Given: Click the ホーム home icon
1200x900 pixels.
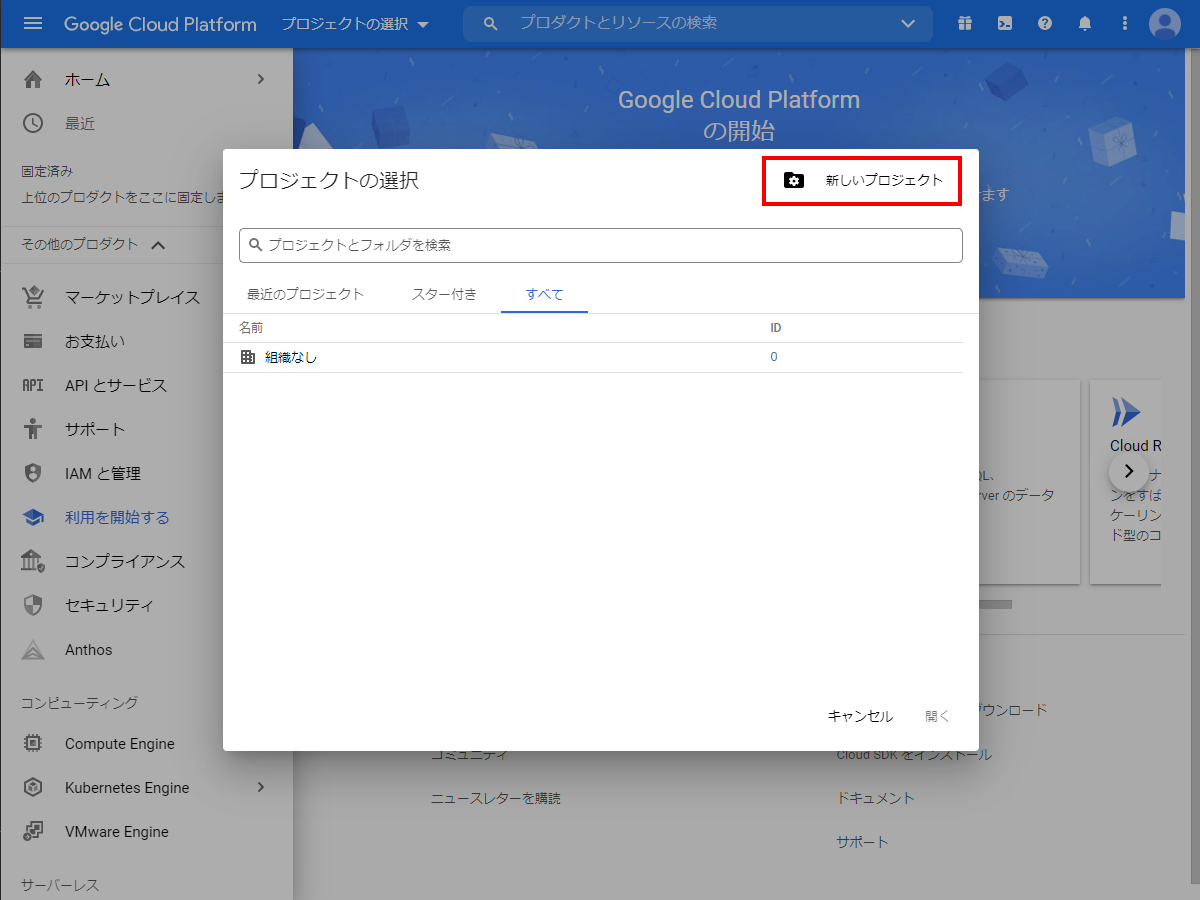Looking at the screenshot, I should point(33,79).
